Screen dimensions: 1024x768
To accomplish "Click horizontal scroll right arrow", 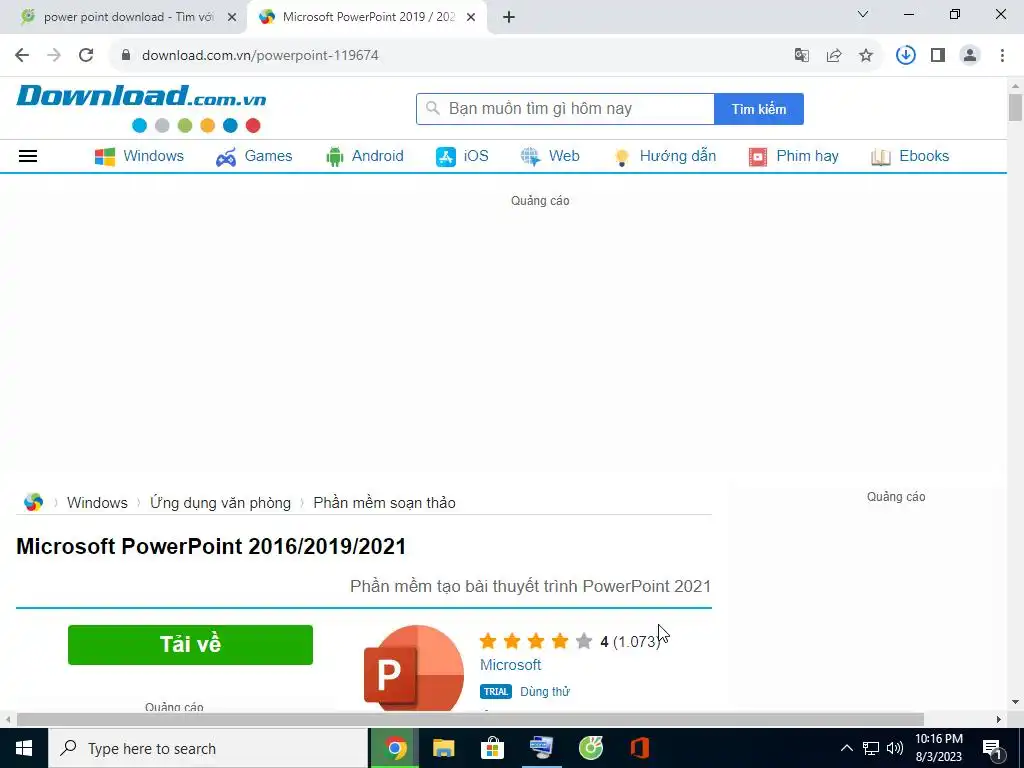I will click(999, 719).
